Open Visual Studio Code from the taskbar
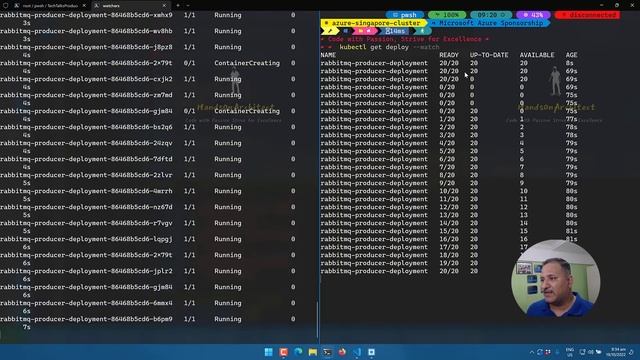 pyautogui.click(x=357, y=352)
